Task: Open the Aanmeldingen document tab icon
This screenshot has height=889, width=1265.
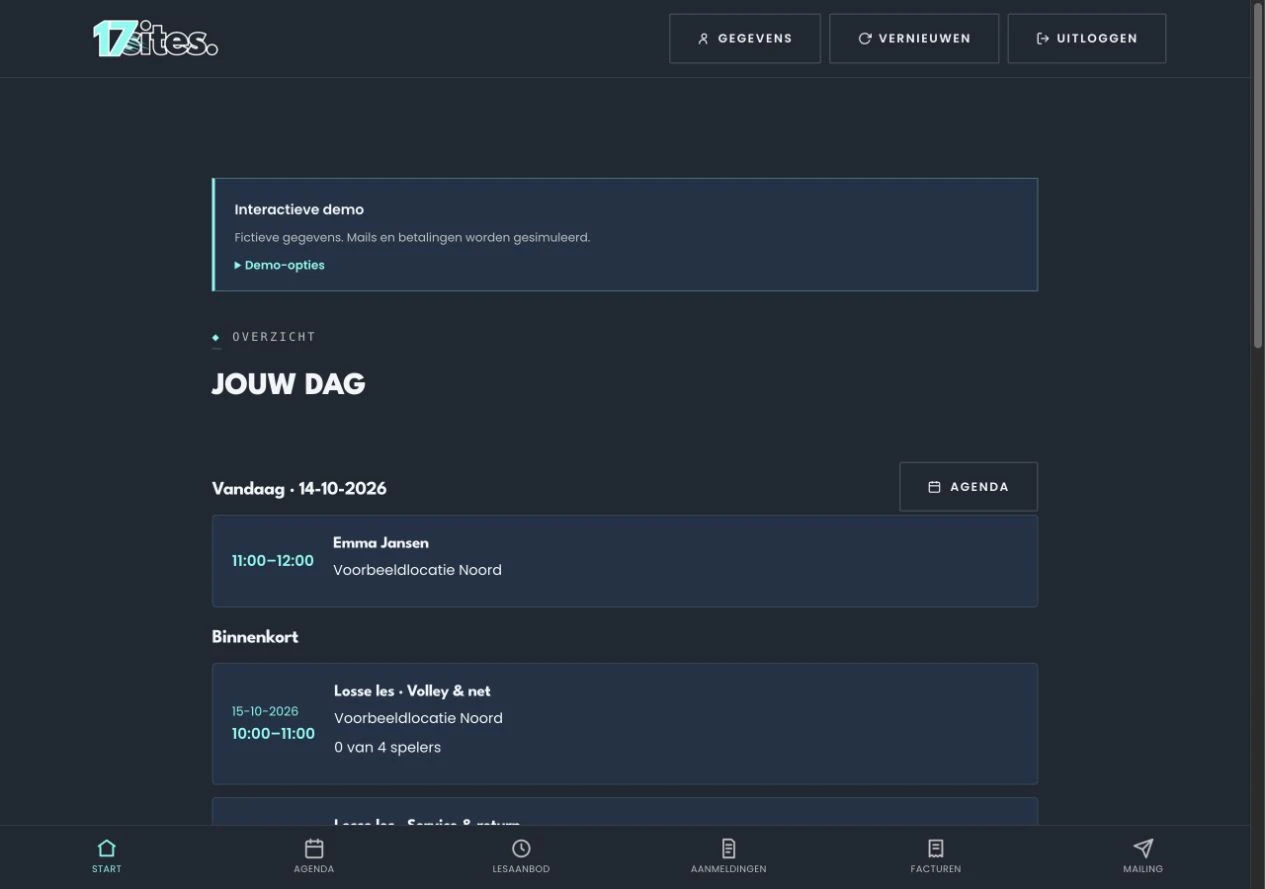Action: 729,848
